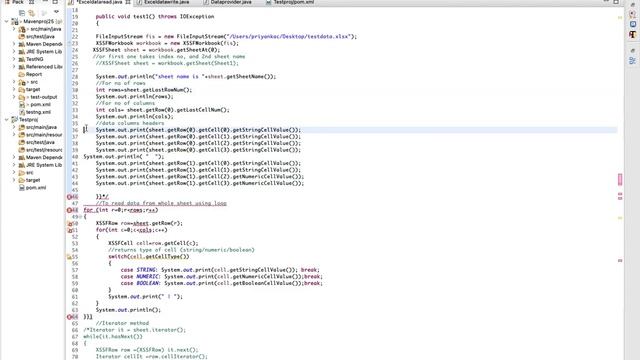Select pom.xml under Mavenproj25
Image resolution: width=640 pixels, height=360 pixels.
pos(40,104)
